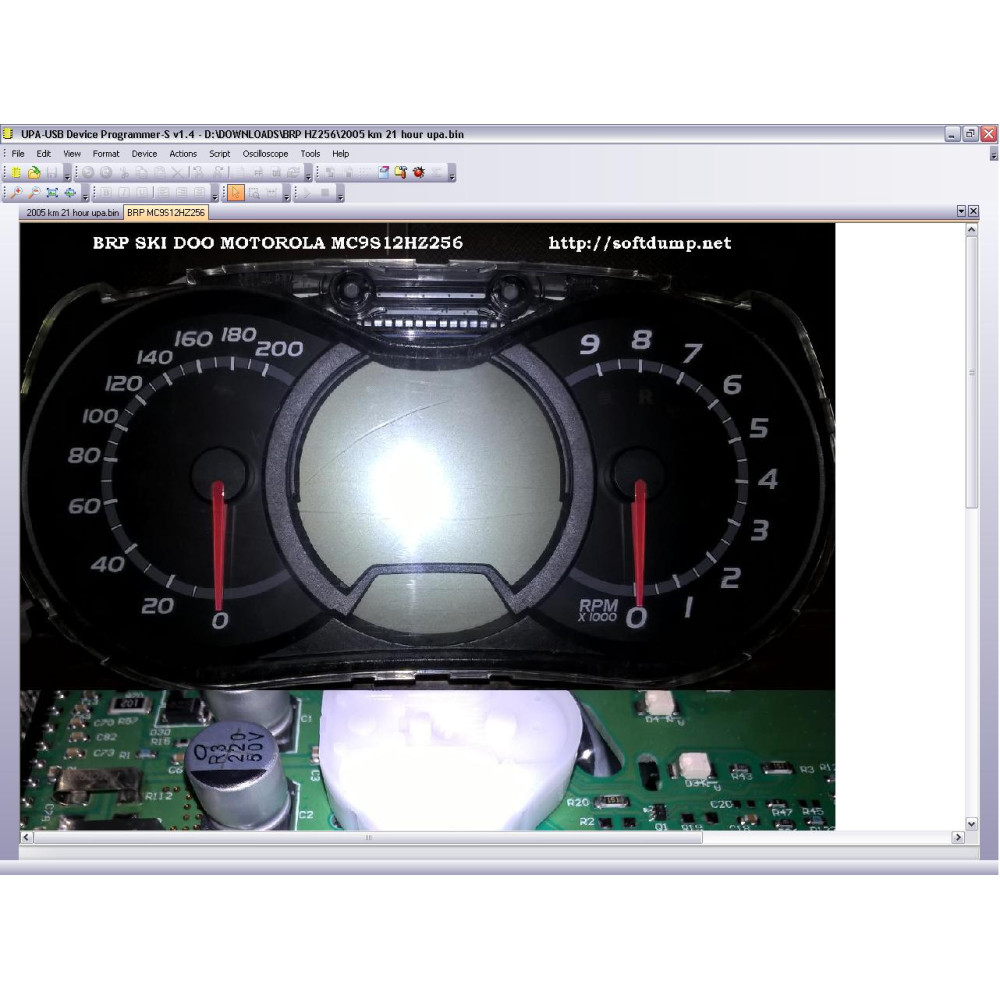This screenshot has width=1000, height=1000.
Task: Open the Device menu
Action: pos(144,154)
